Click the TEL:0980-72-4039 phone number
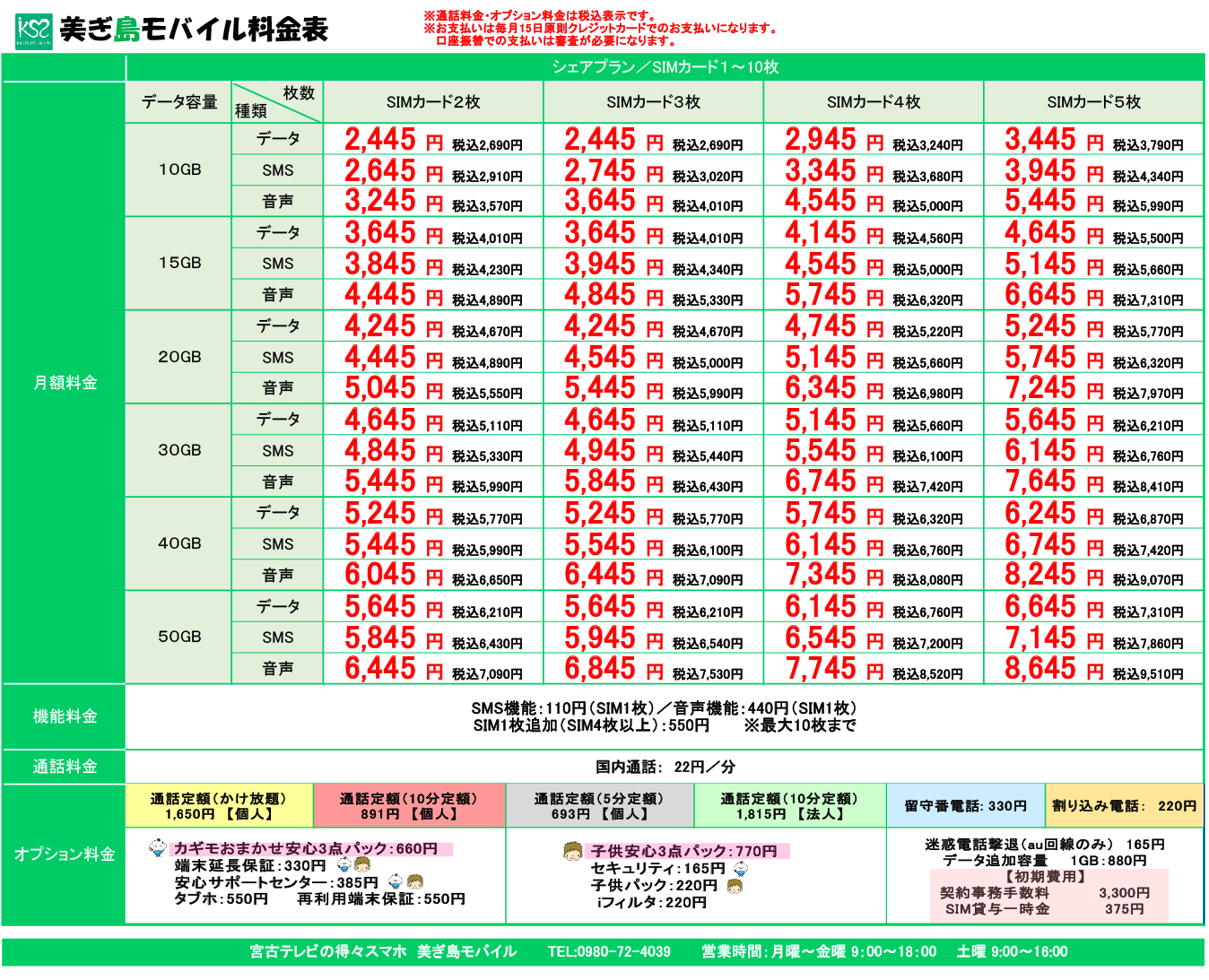This screenshot has width=1209, height=980. click(609, 951)
